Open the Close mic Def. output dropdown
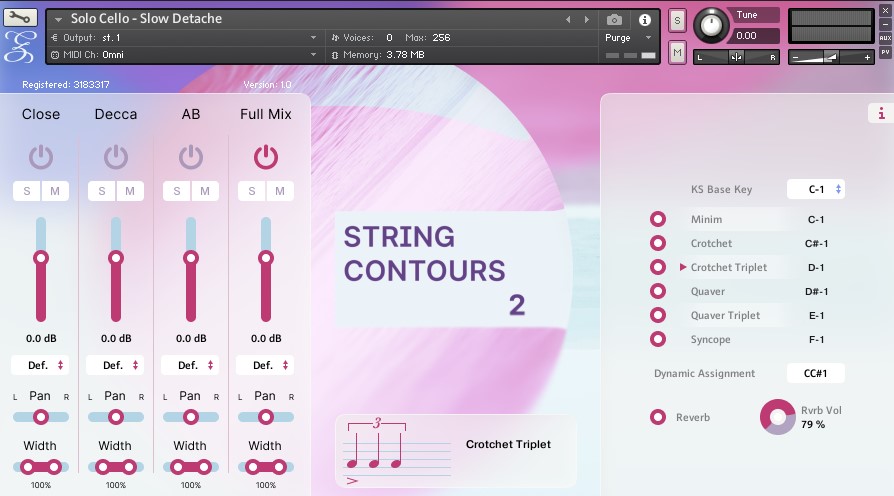The image size is (894, 496). (x=40, y=365)
